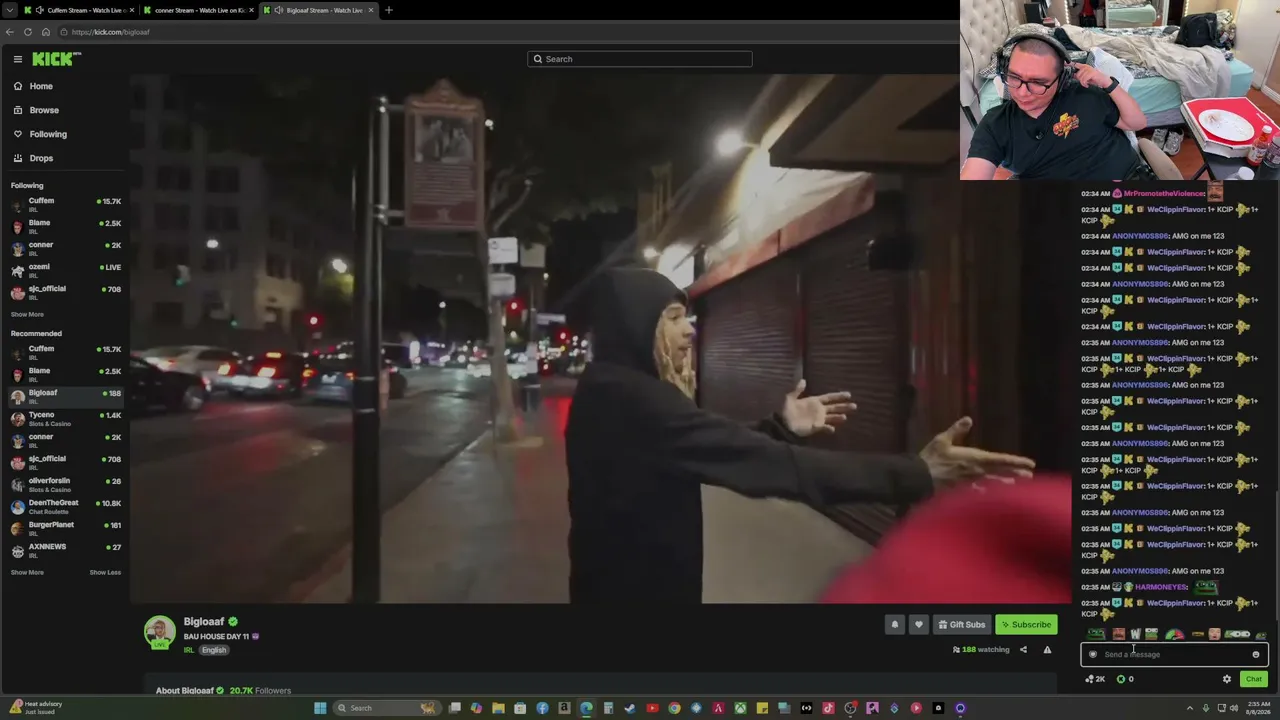Go back in browser

coord(10,32)
